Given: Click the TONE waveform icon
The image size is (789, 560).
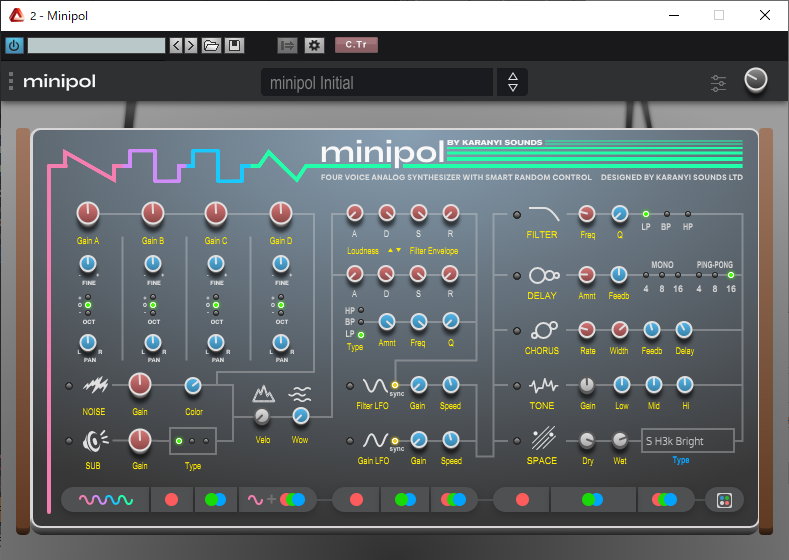Looking at the screenshot, I should (x=543, y=385).
